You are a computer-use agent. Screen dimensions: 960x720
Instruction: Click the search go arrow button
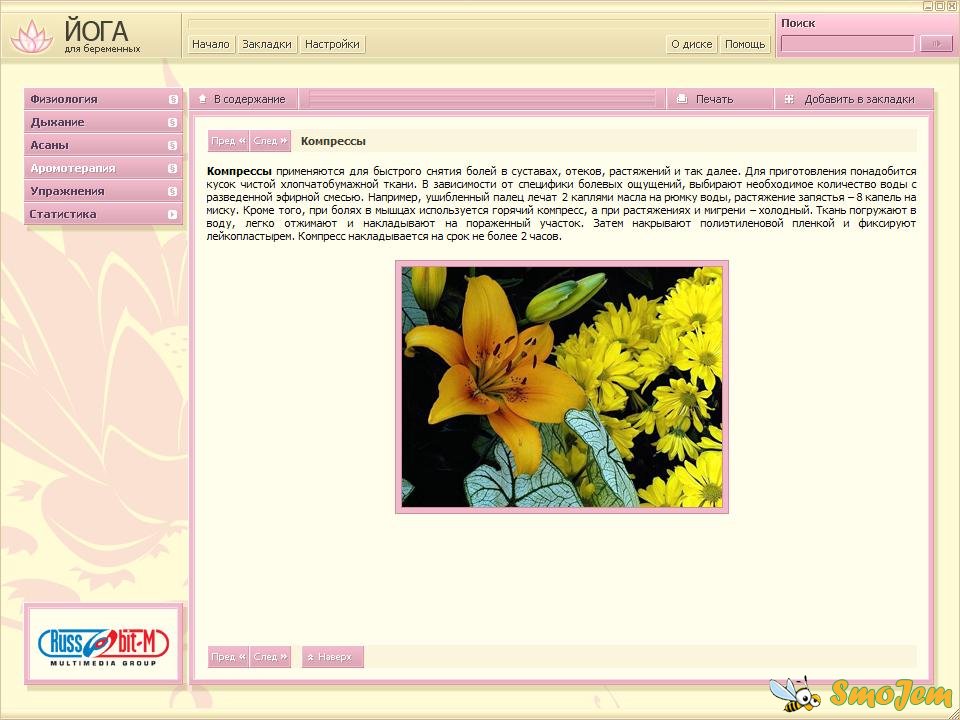pyautogui.click(x=936, y=44)
